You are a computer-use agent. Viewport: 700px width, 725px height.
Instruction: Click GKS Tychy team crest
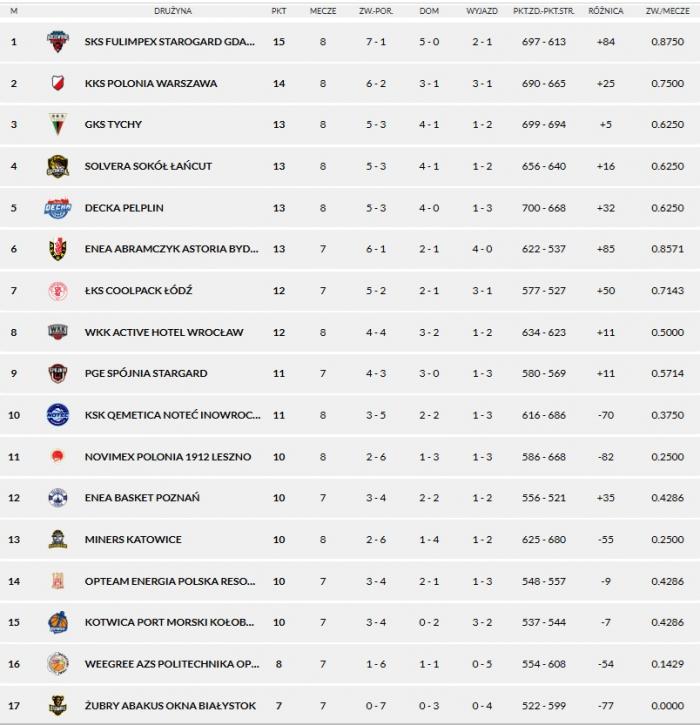(58, 125)
